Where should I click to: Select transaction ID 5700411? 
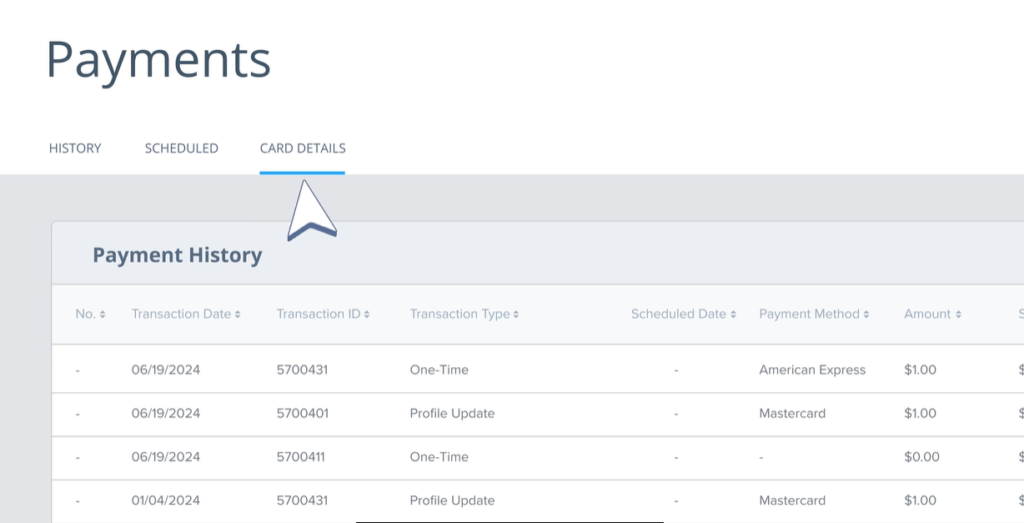(x=302, y=457)
